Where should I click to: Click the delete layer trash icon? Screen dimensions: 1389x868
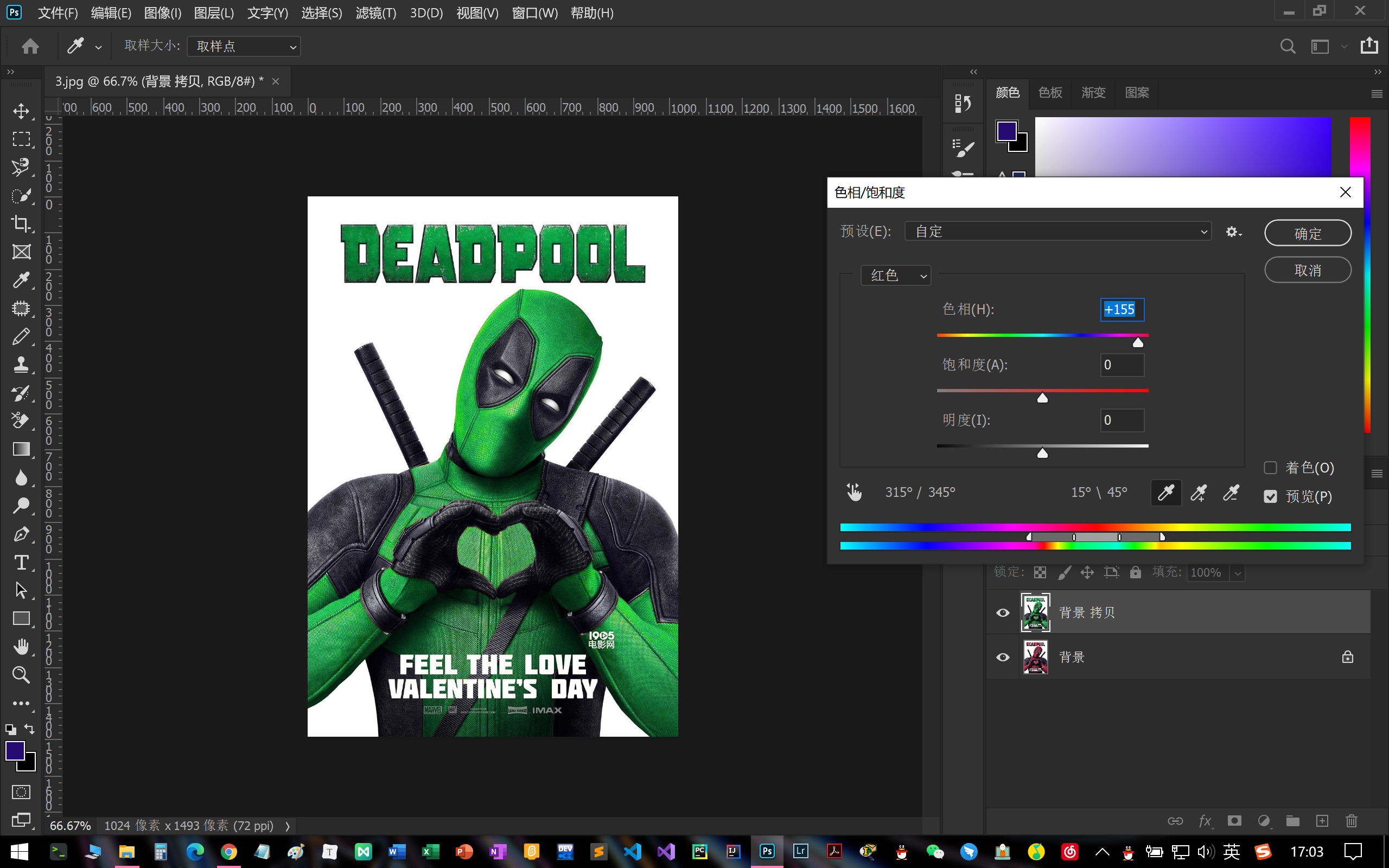[x=1352, y=821]
